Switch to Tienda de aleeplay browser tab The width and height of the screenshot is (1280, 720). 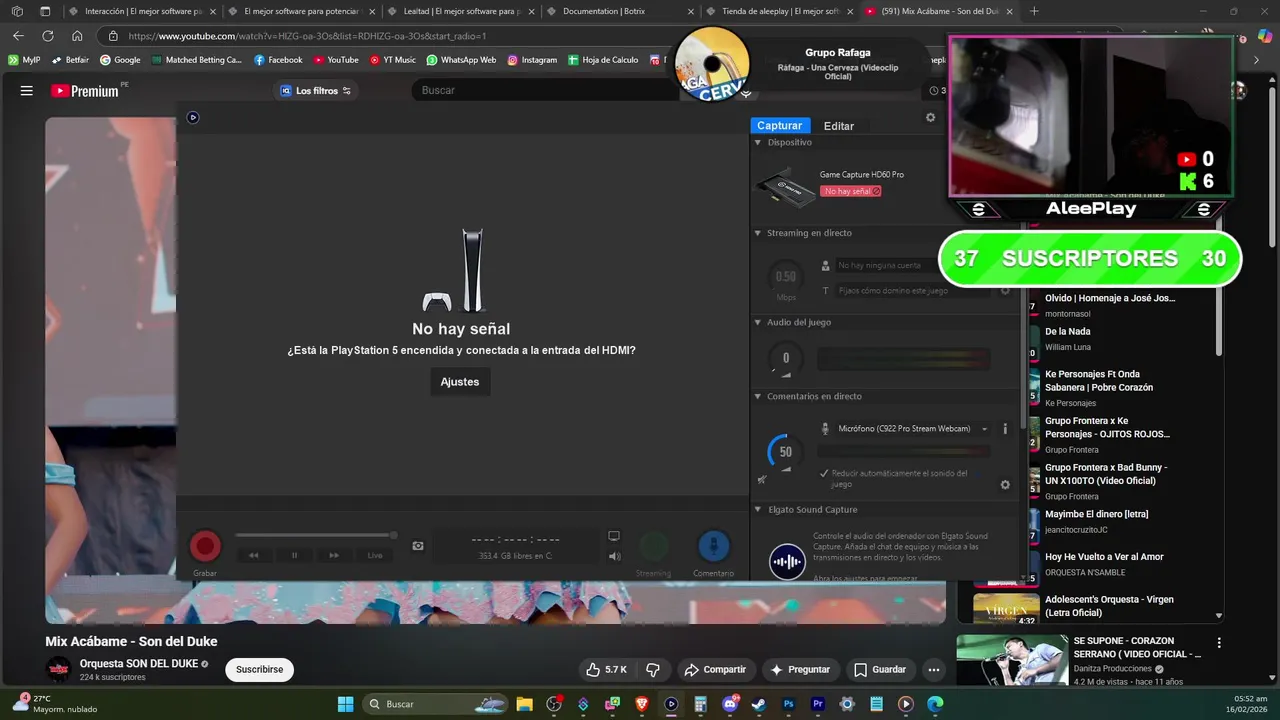[780, 11]
